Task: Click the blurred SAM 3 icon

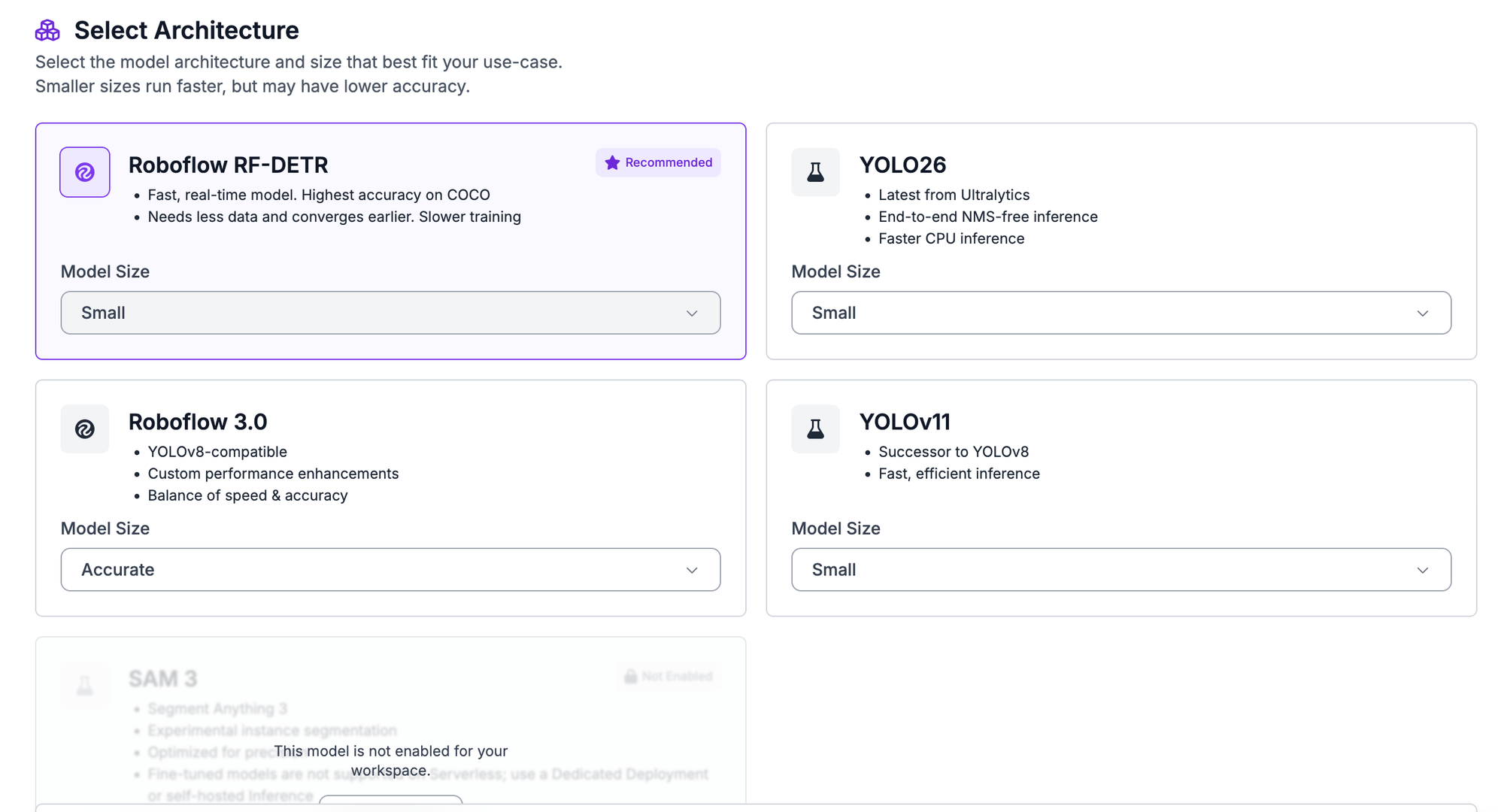Action: (x=85, y=686)
